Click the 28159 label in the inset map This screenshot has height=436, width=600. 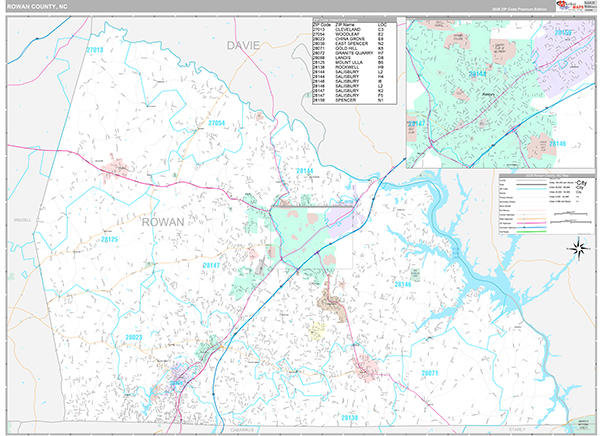pyautogui.click(x=563, y=33)
